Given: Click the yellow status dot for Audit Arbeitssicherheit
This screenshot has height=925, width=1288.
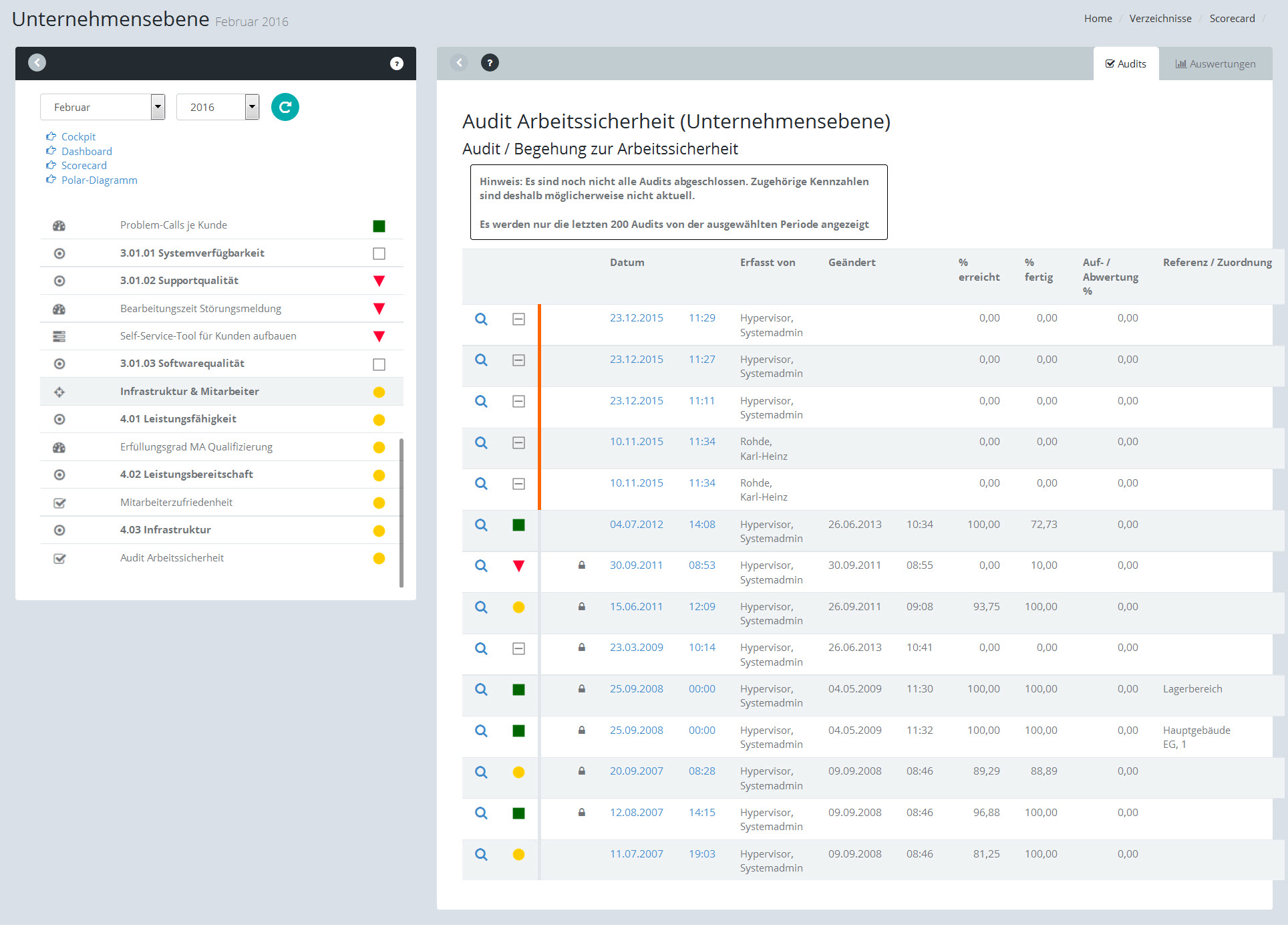Looking at the screenshot, I should click(x=379, y=559).
